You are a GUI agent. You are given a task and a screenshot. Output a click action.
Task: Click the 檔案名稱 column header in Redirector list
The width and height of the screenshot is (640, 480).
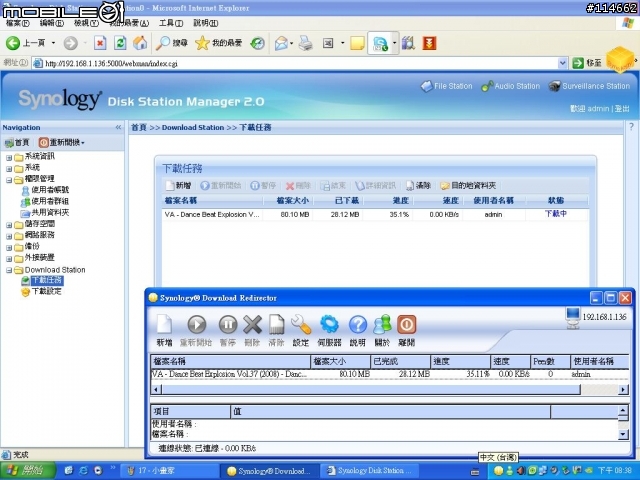(x=231, y=361)
